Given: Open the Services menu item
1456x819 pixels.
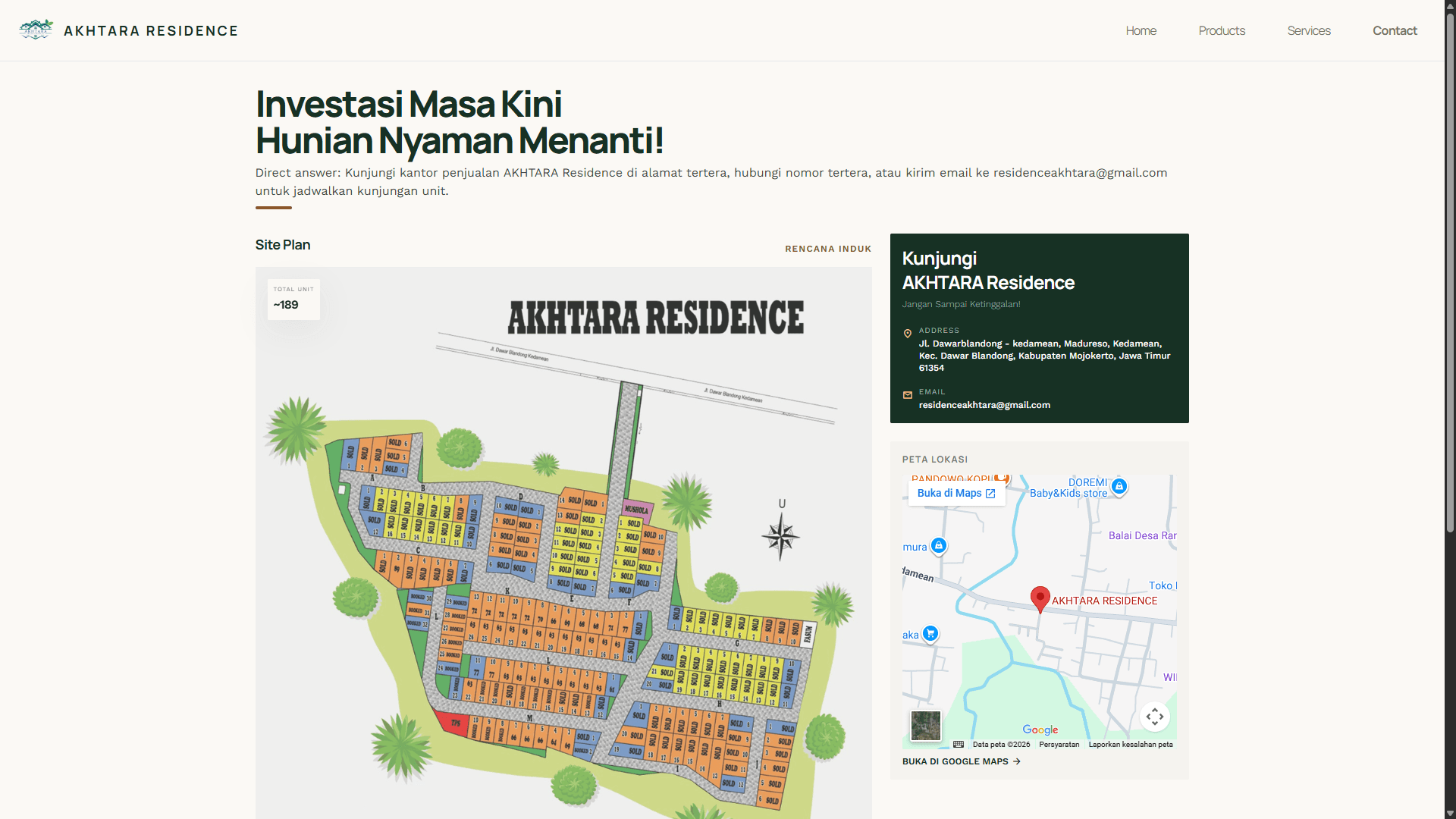Looking at the screenshot, I should coord(1309,31).
